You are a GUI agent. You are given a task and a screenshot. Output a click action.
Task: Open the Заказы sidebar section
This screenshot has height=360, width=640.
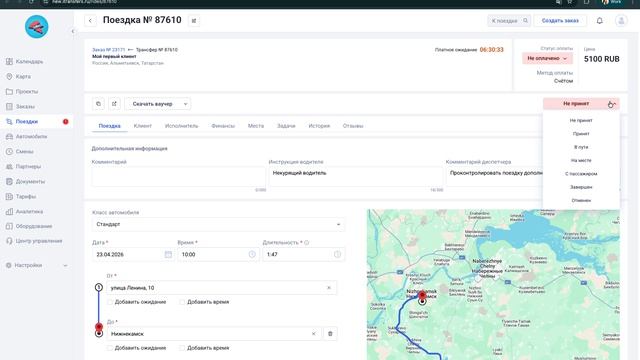[x=20, y=107]
